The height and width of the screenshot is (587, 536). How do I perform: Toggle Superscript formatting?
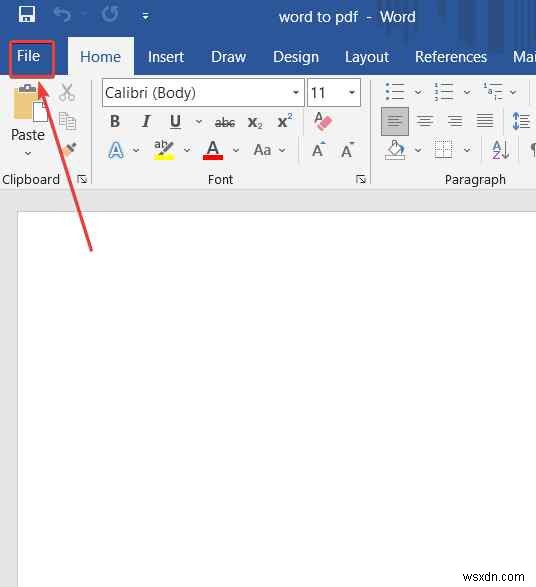coord(284,121)
